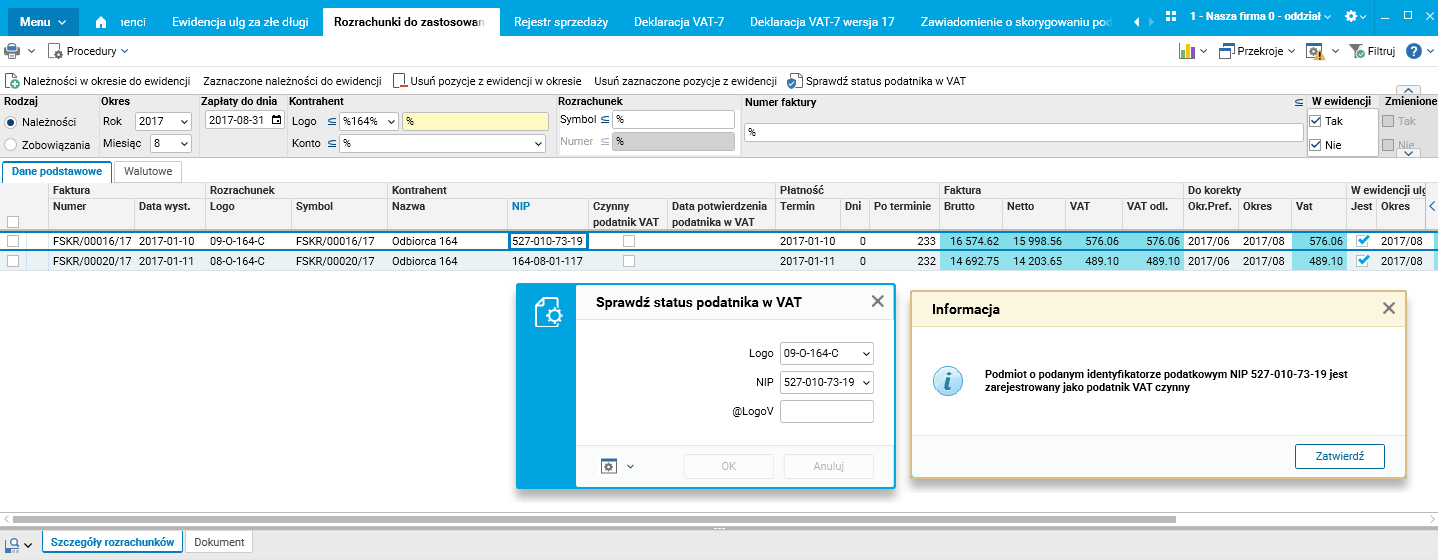Open the print icon in the toolbar
The image size is (1439, 560).
point(12,51)
